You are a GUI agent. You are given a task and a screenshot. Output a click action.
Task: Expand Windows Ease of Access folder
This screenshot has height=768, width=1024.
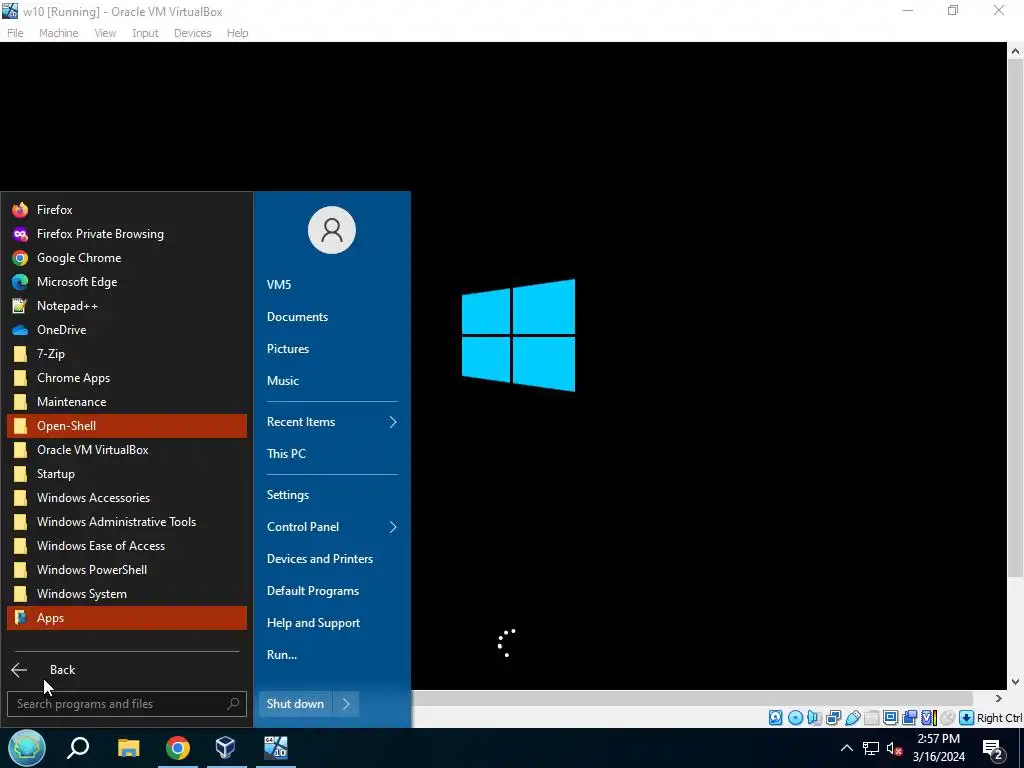coord(127,546)
